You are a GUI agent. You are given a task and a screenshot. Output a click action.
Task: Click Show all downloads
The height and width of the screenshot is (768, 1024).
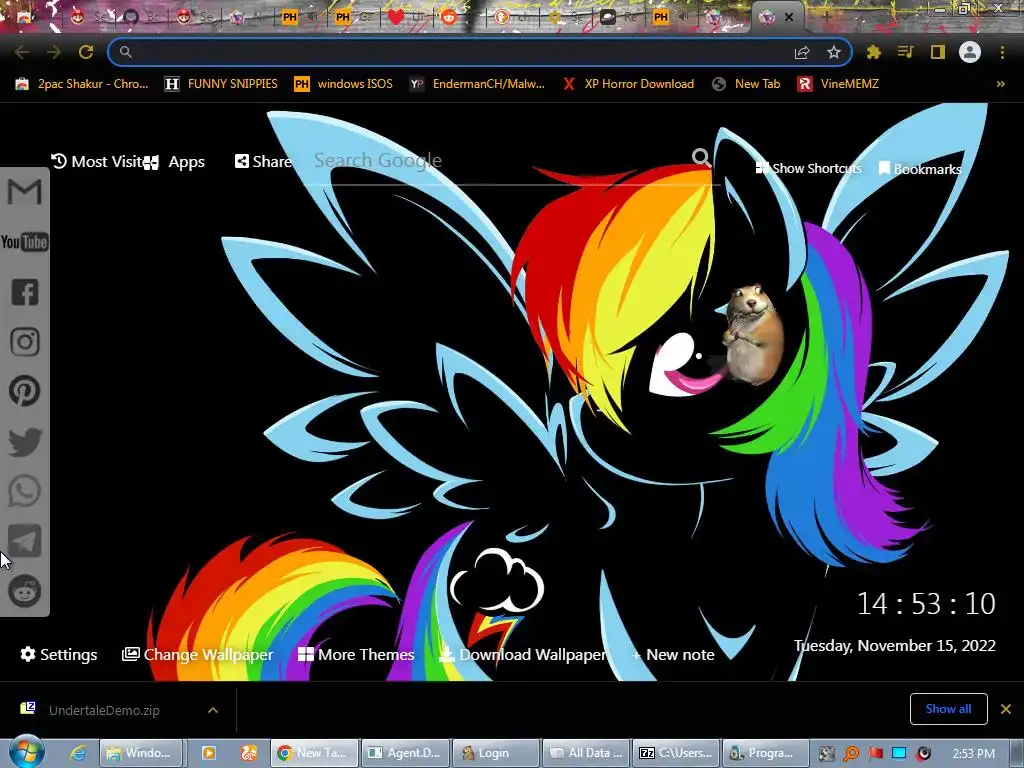(x=948, y=709)
